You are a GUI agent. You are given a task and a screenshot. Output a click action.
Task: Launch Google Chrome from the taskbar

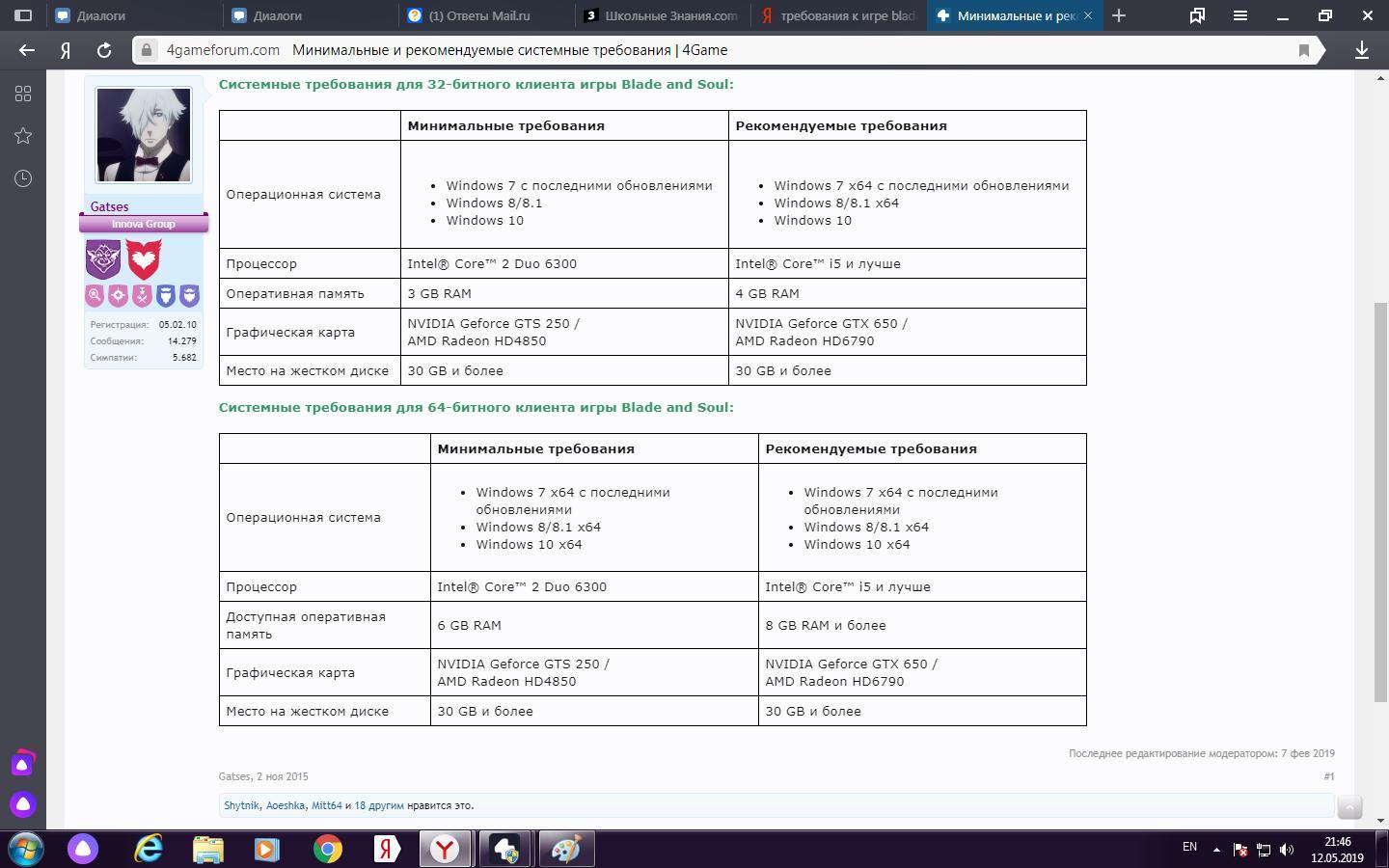[328, 849]
